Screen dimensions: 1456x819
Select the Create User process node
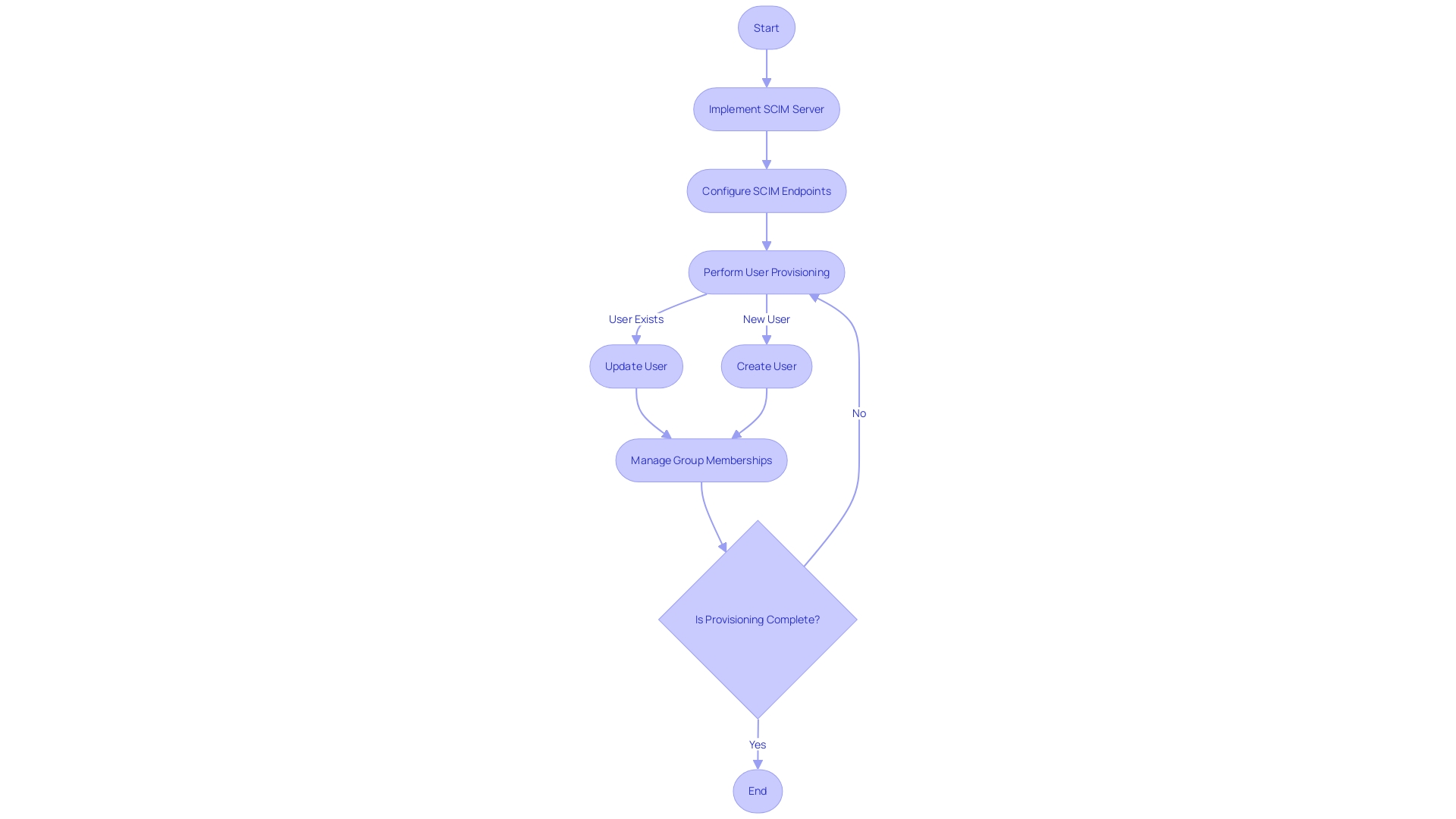(x=766, y=365)
